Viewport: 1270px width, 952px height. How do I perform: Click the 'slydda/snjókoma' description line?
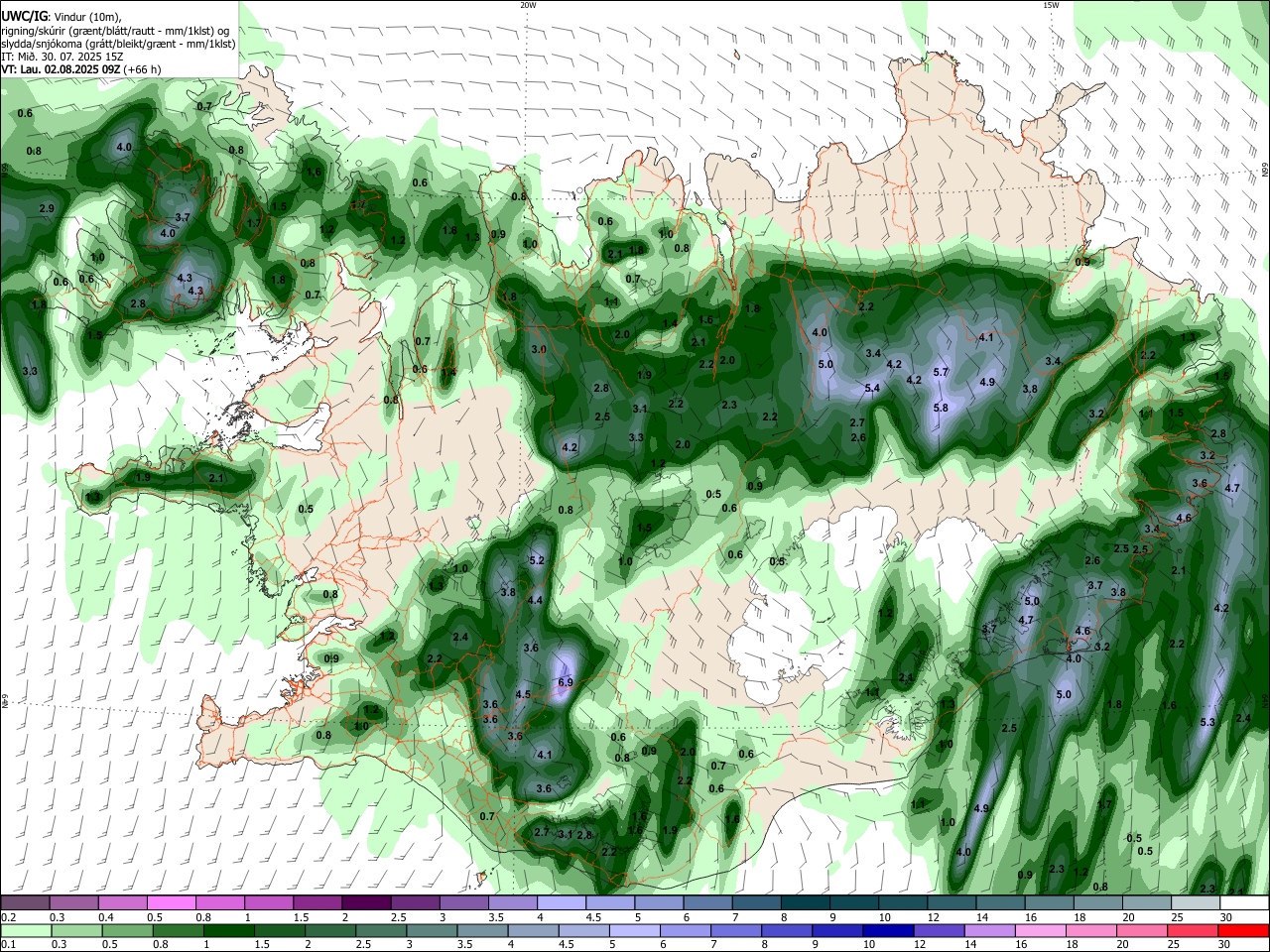(x=118, y=44)
